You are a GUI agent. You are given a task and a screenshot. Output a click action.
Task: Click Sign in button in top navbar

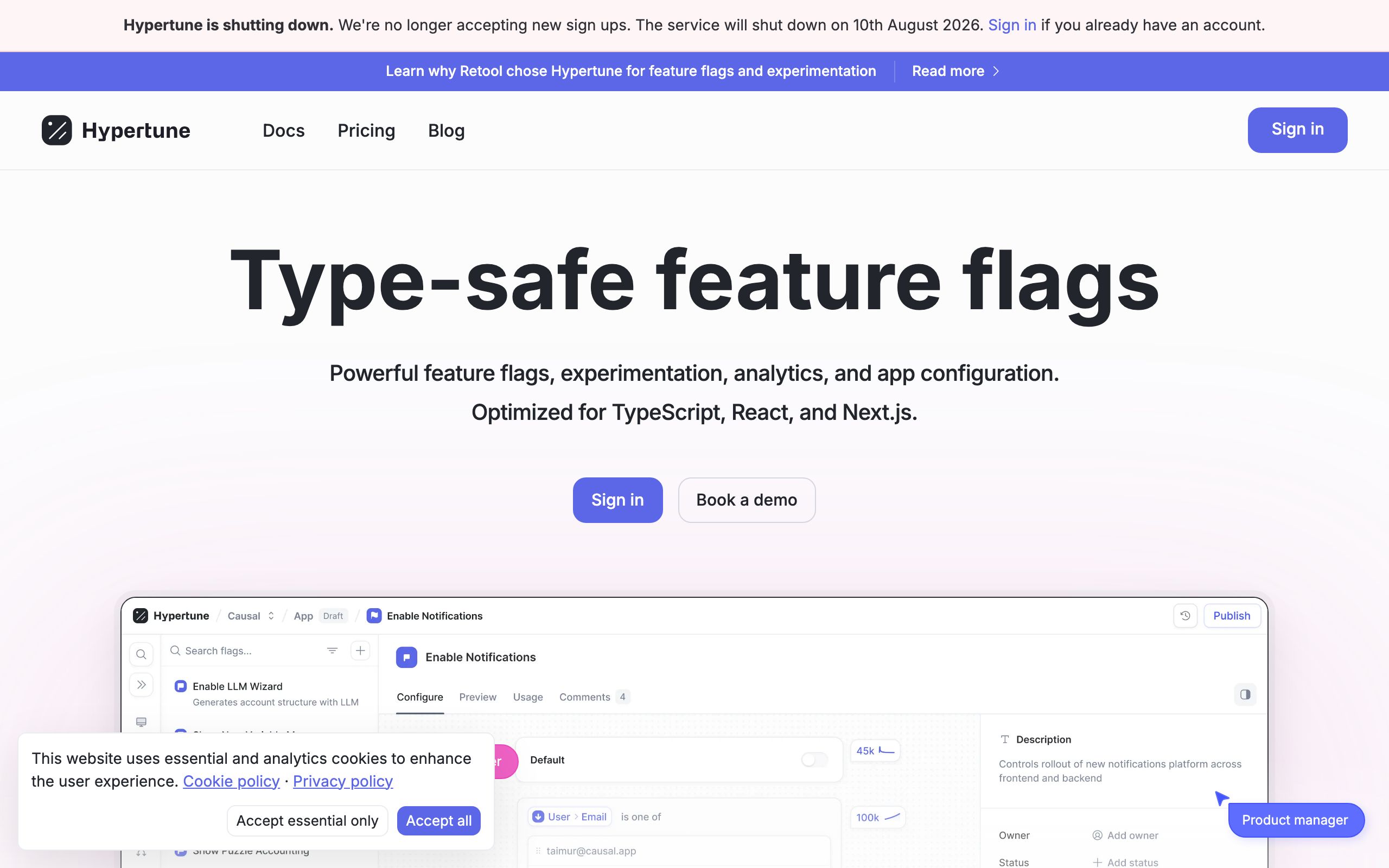(x=1297, y=130)
